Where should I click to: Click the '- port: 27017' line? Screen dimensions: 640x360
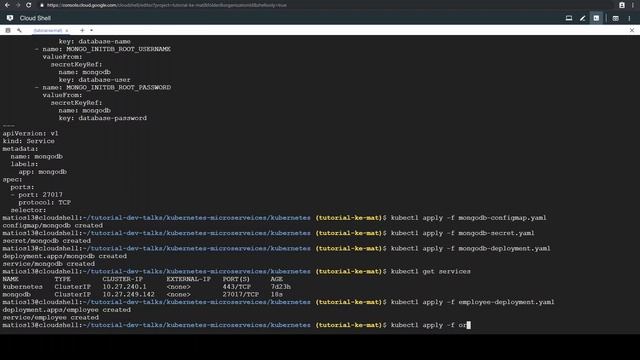click(37, 195)
